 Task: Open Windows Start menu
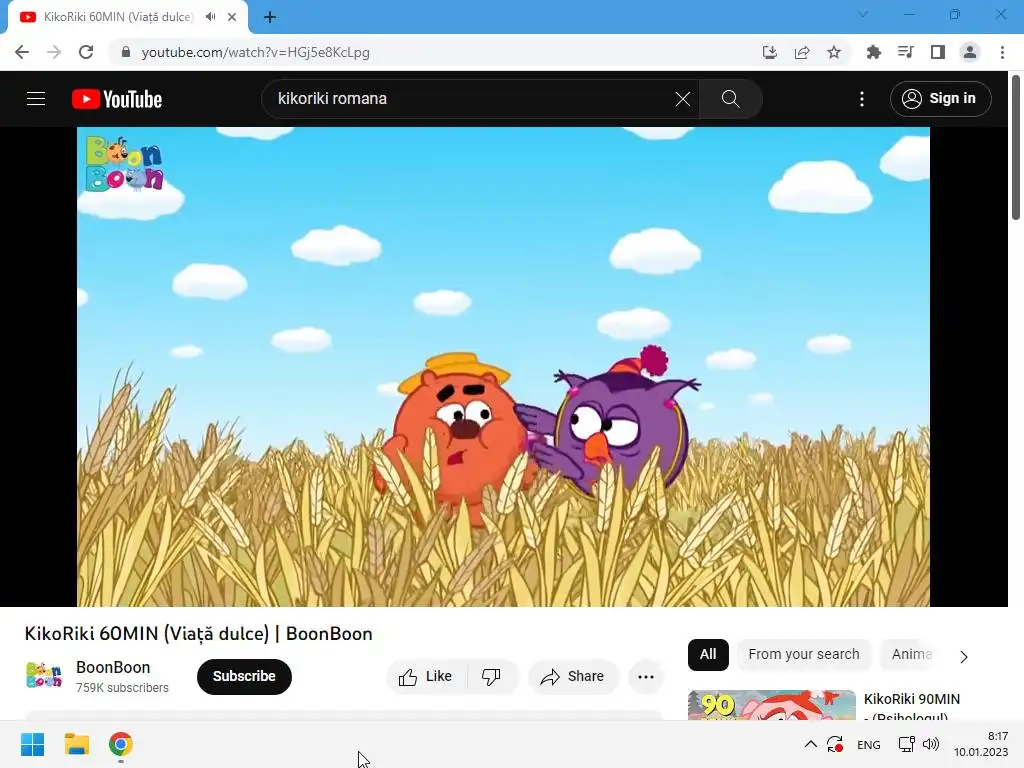click(33, 744)
